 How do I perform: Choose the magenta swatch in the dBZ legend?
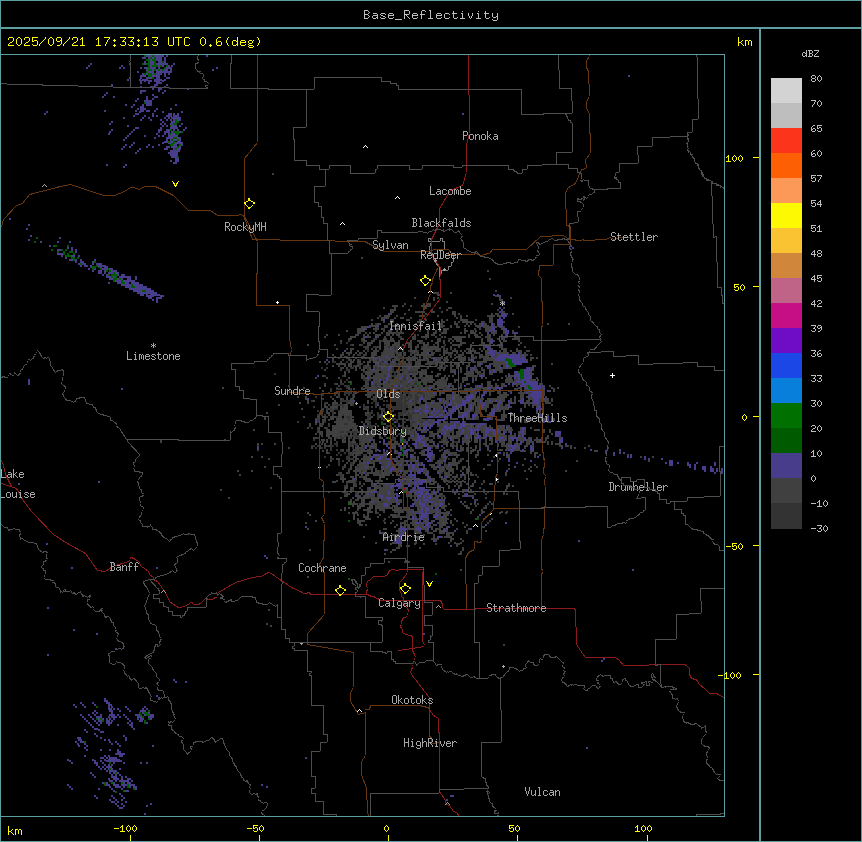786,316
